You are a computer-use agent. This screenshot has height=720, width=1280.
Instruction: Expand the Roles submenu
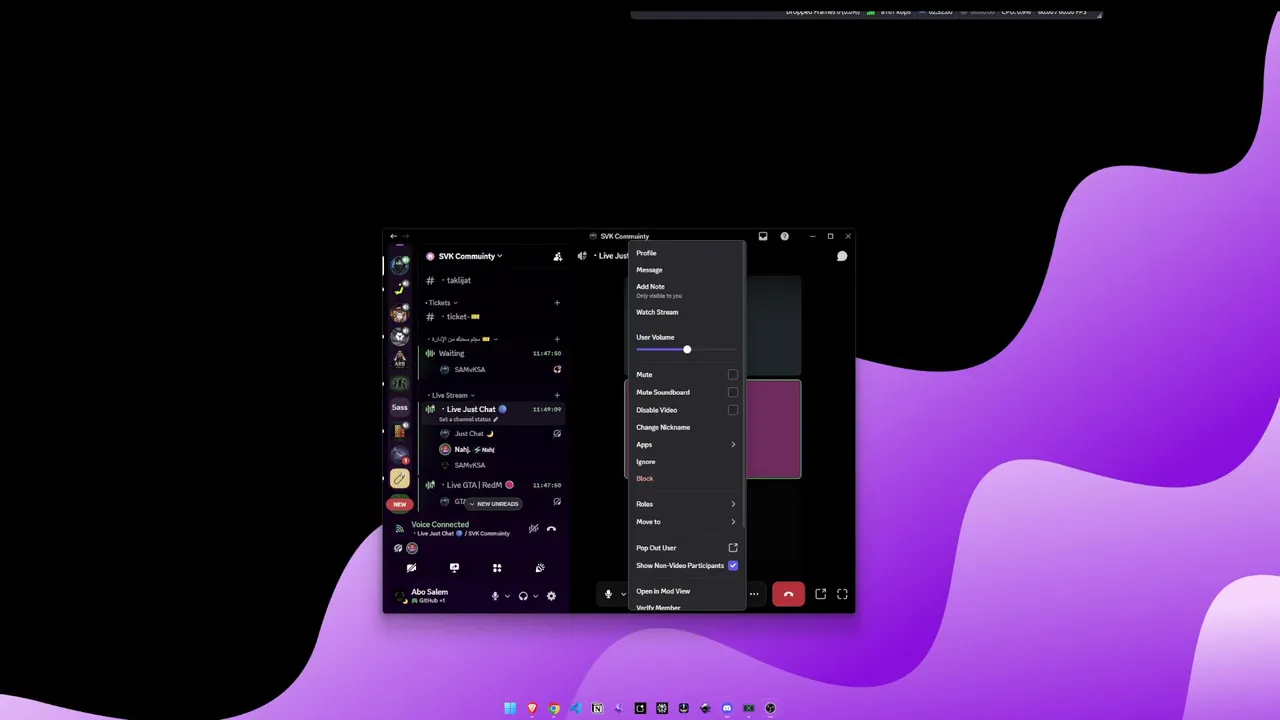point(686,504)
